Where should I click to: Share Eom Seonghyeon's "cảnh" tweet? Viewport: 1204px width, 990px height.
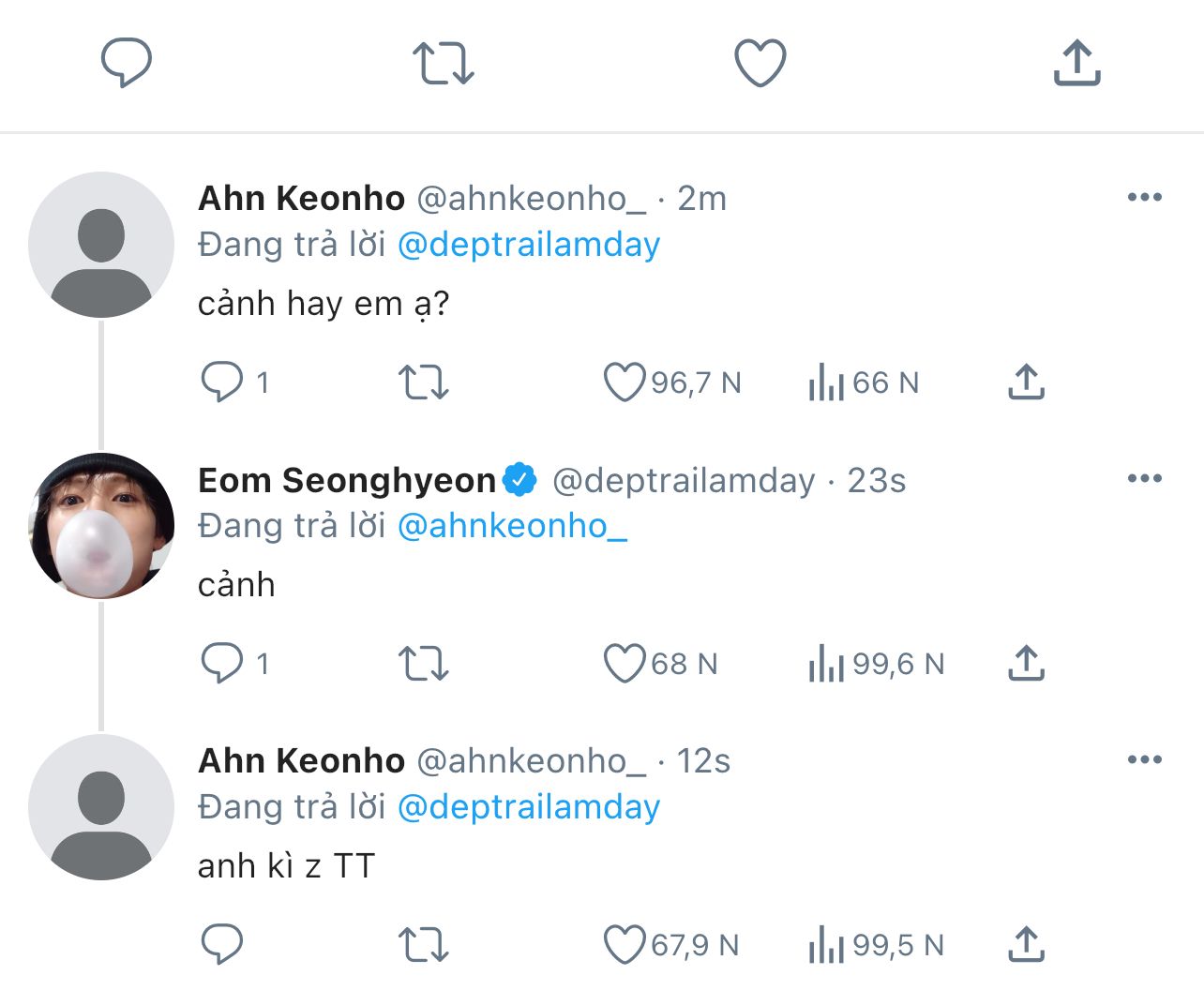(x=1026, y=664)
